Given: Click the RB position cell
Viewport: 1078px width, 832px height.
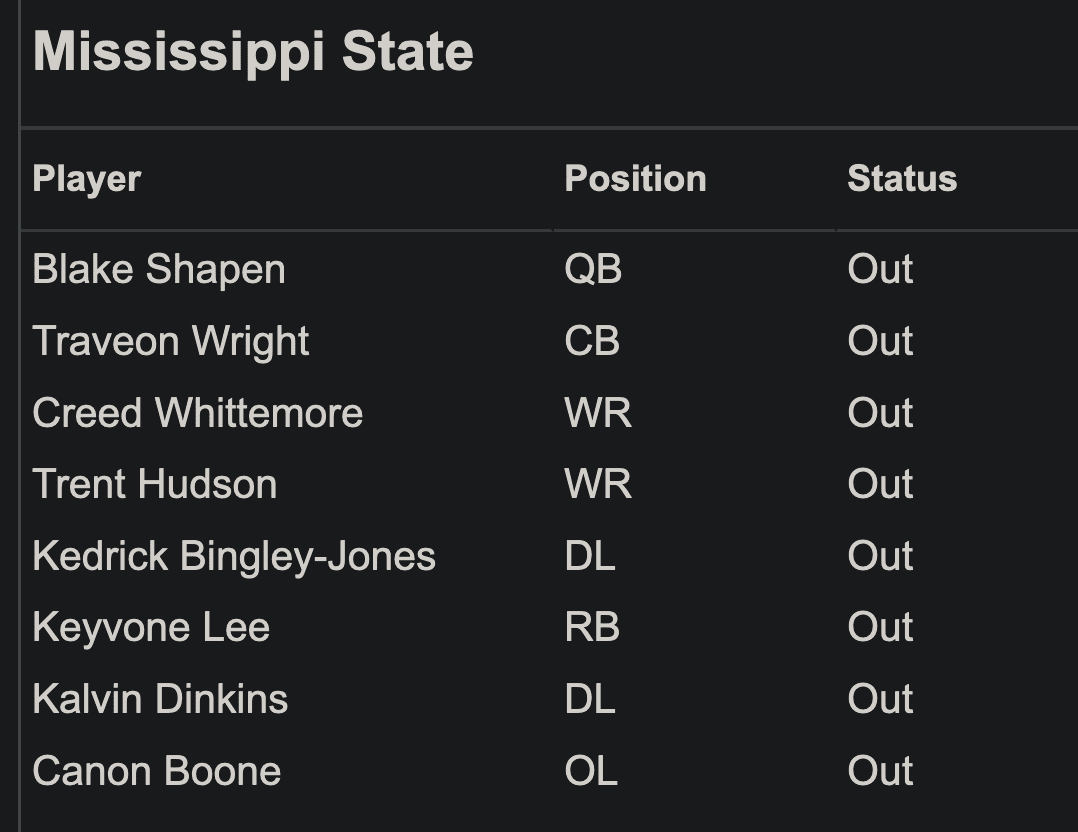Looking at the screenshot, I should [592, 628].
